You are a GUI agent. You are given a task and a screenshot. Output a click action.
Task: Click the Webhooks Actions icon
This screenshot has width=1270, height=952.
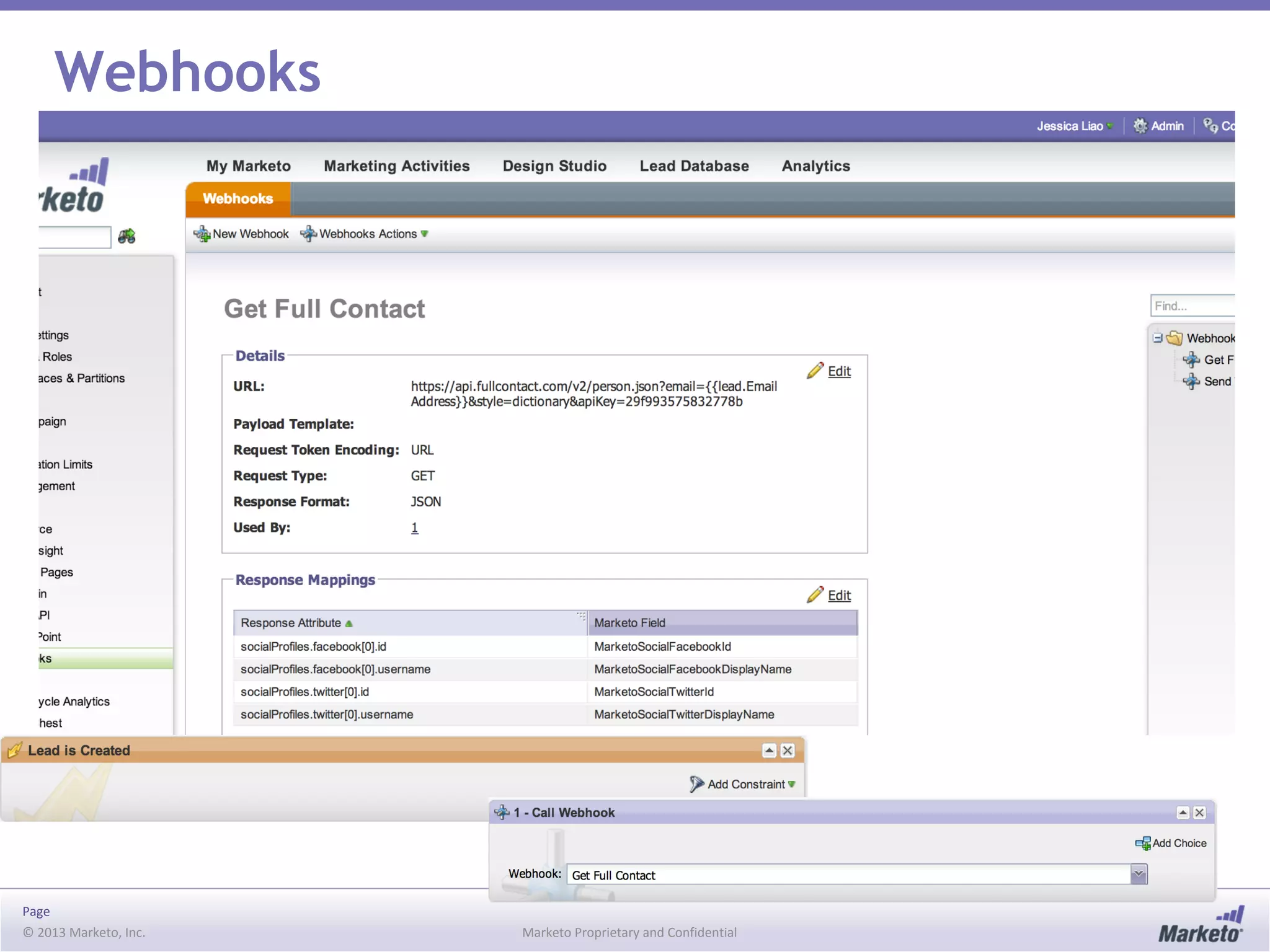point(308,234)
